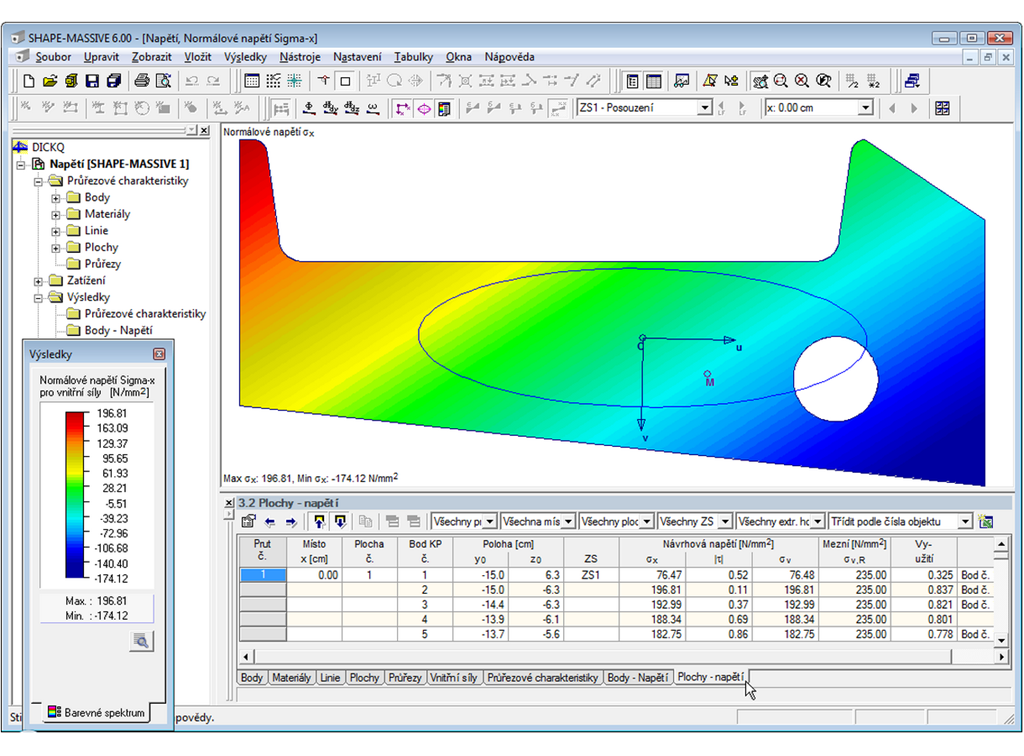Click the teal crosshair snap icon
Image resolution: width=1024 pixels, height=756 pixels.
295,81
